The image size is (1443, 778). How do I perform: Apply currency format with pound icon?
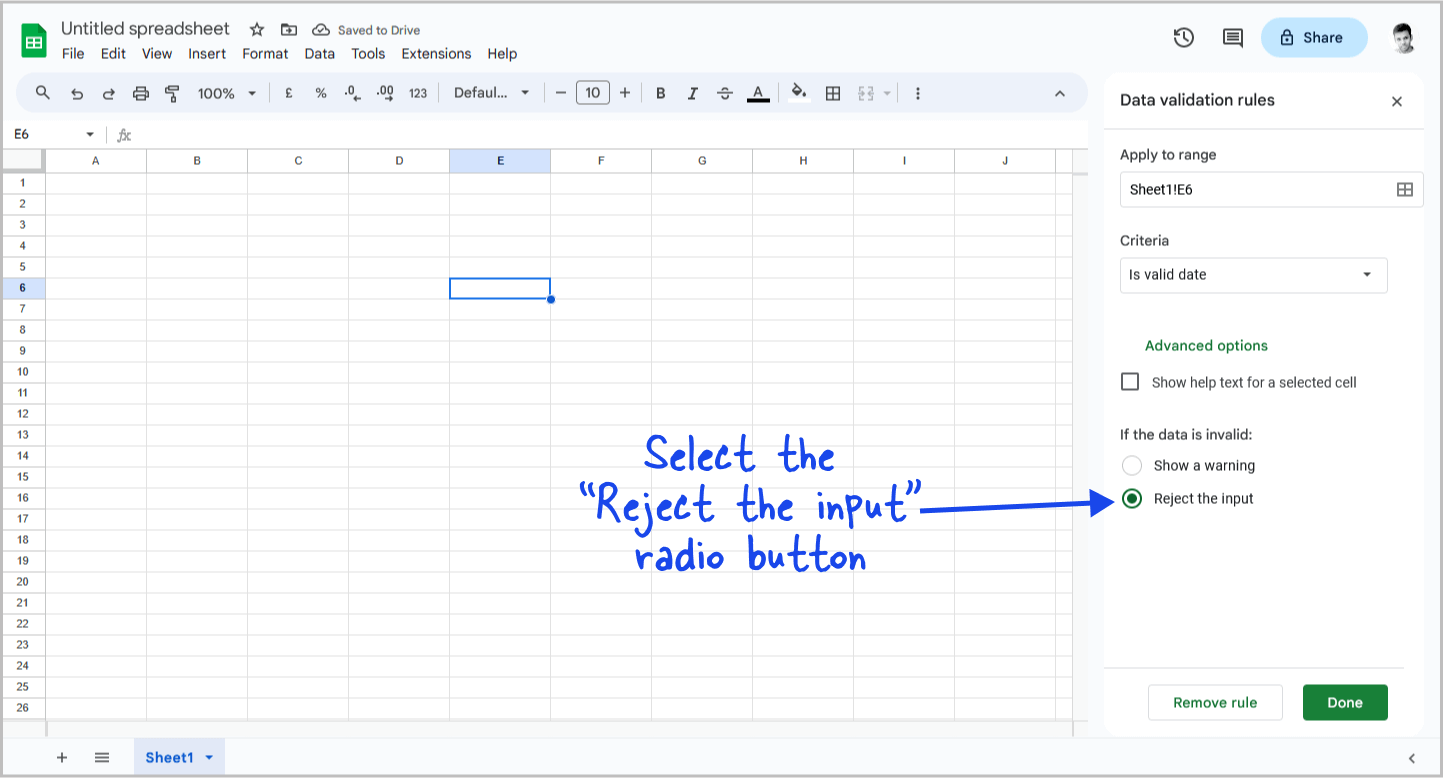coord(289,92)
